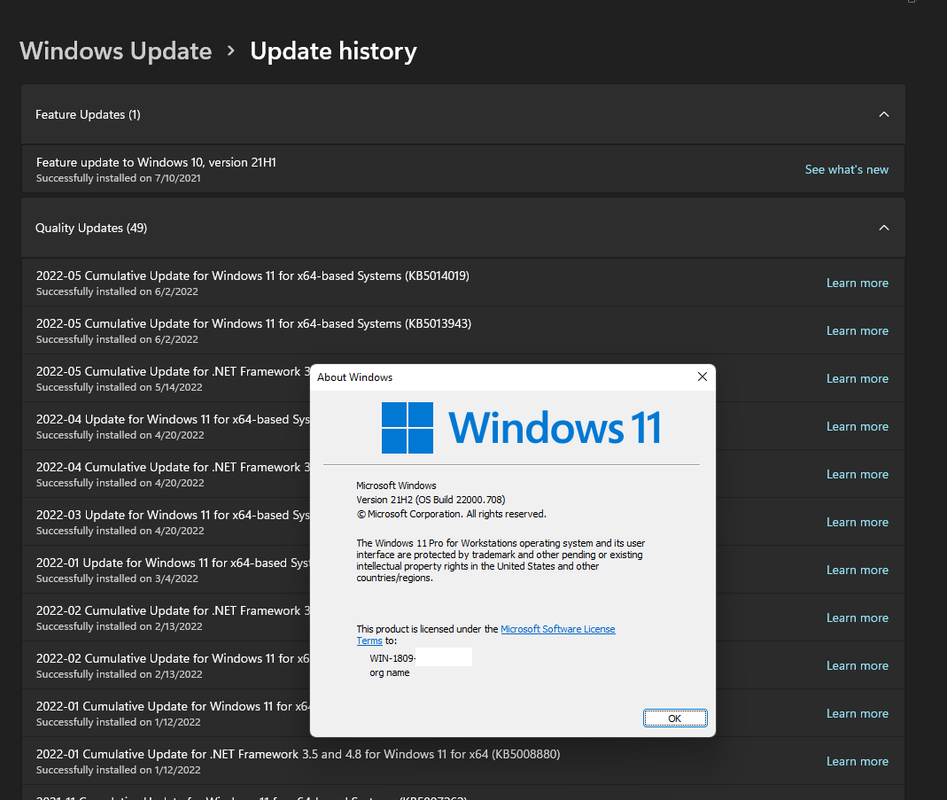Select 2022-05 Cumulative Update (KB5014019) row
The image size is (947, 800).
pos(463,283)
